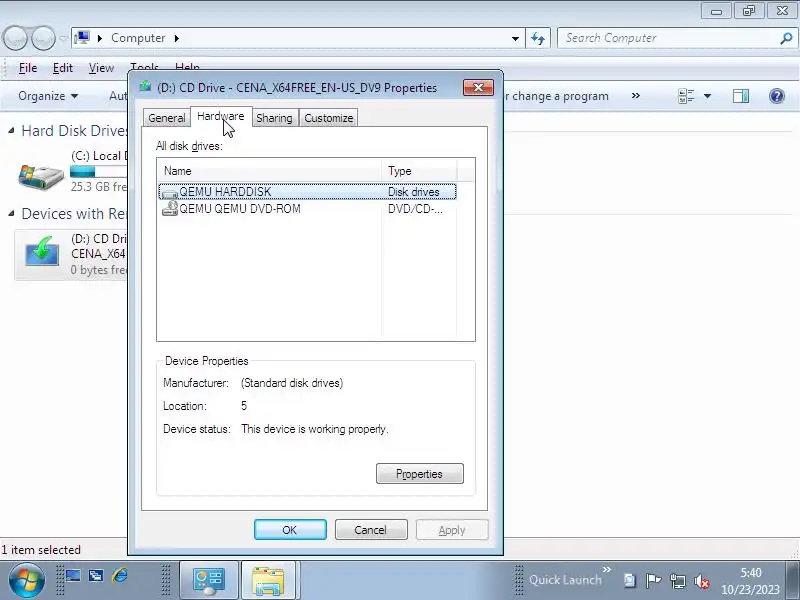Sort drive list by Name column

click(269, 171)
